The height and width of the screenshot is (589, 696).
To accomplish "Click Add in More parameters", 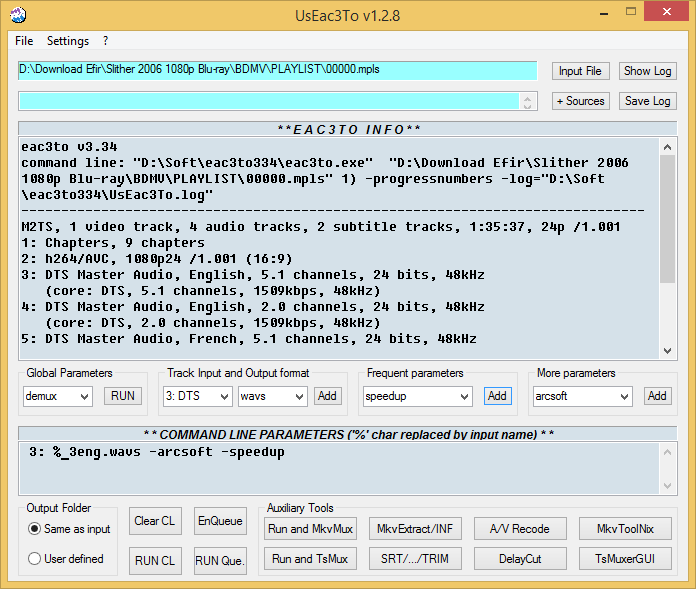I will pyautogui.click(x=657, y=396).
